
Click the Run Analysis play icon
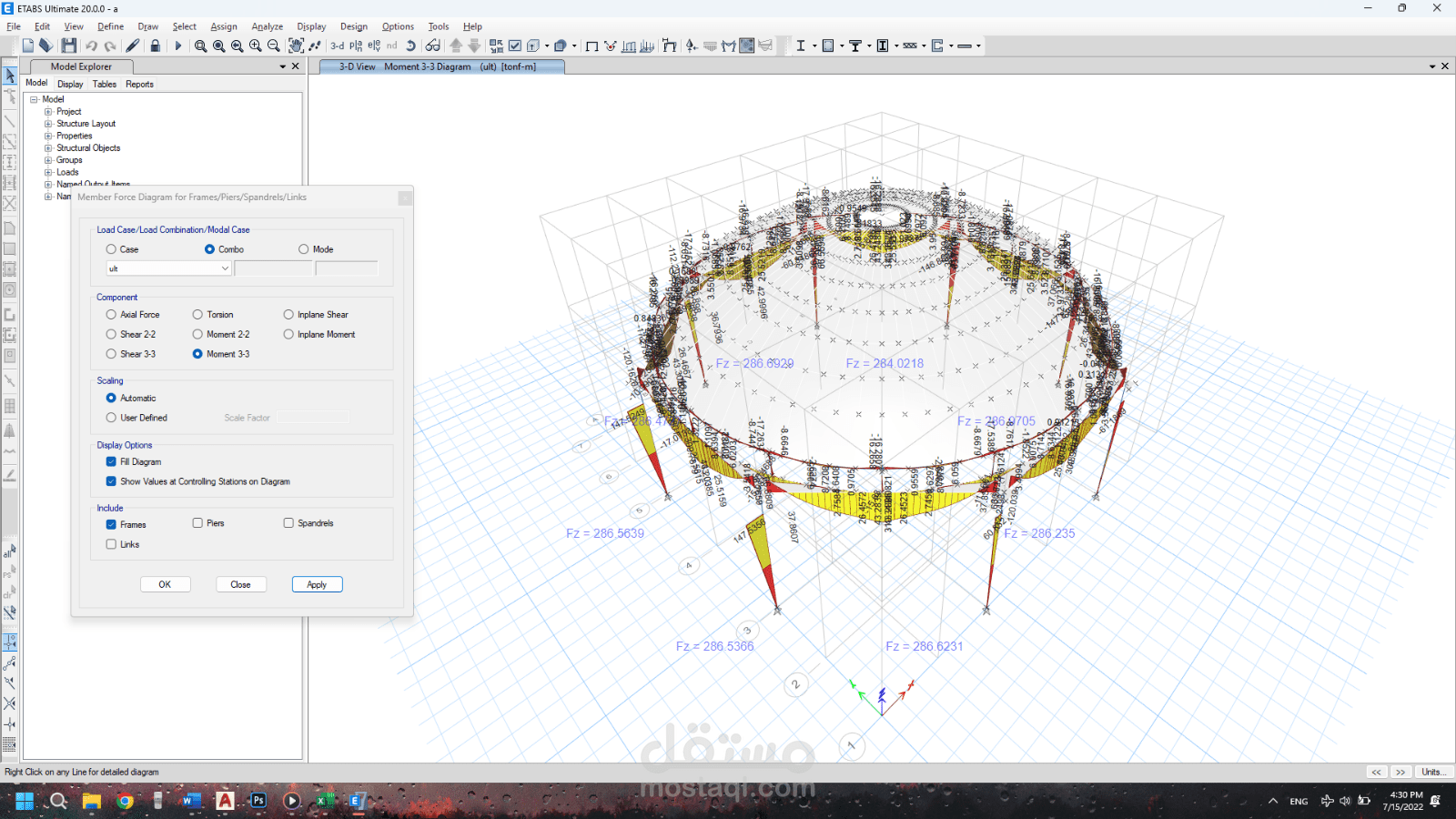[x=178, y=45]
